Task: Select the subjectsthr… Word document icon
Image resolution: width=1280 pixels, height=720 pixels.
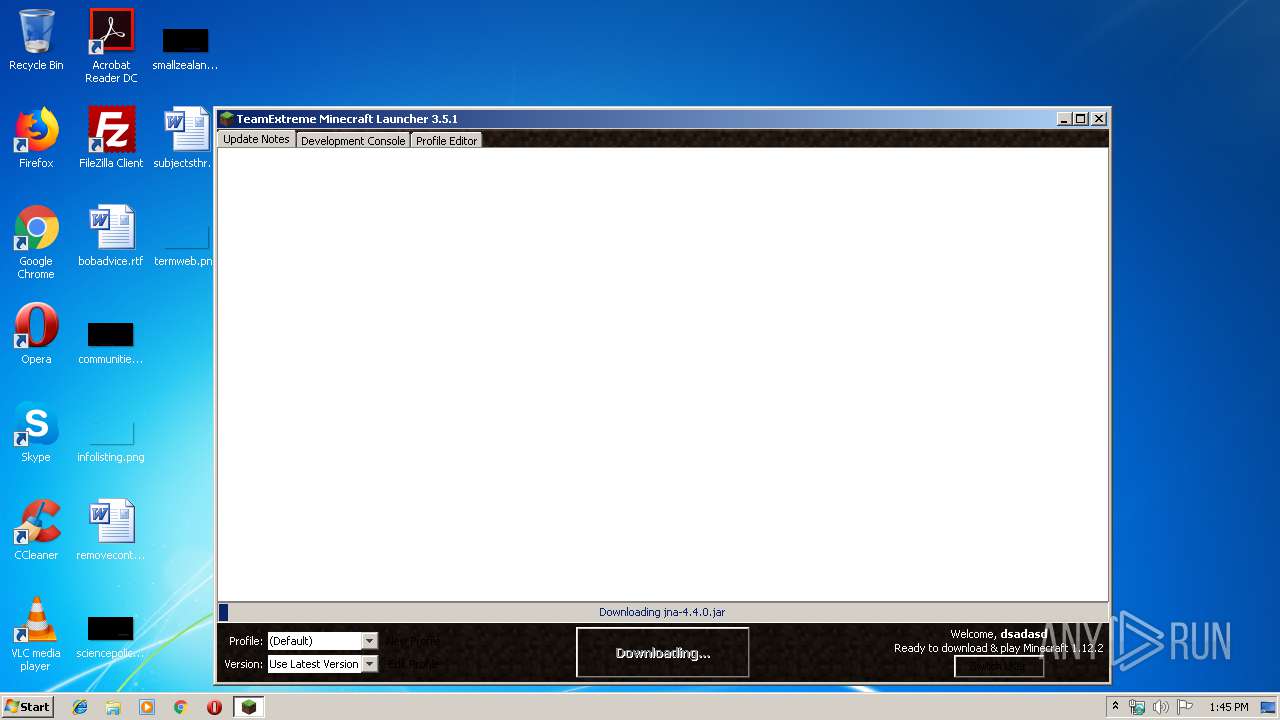Action: click(x=185, y=138)
